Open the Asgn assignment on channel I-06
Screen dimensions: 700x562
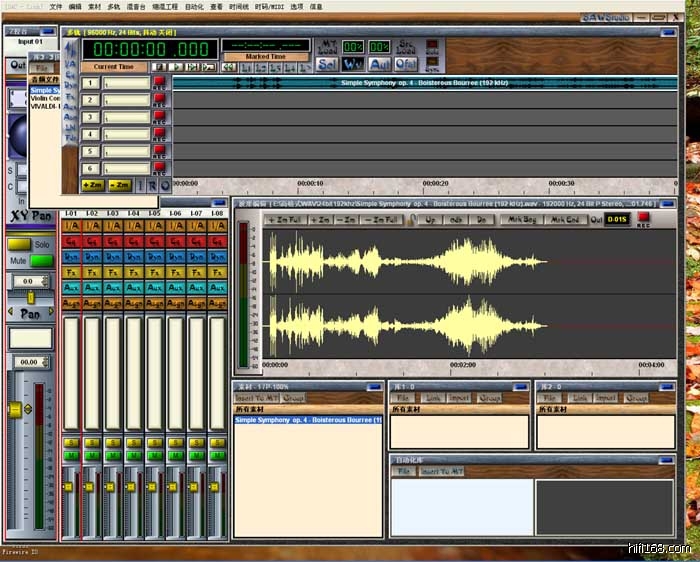175,303
